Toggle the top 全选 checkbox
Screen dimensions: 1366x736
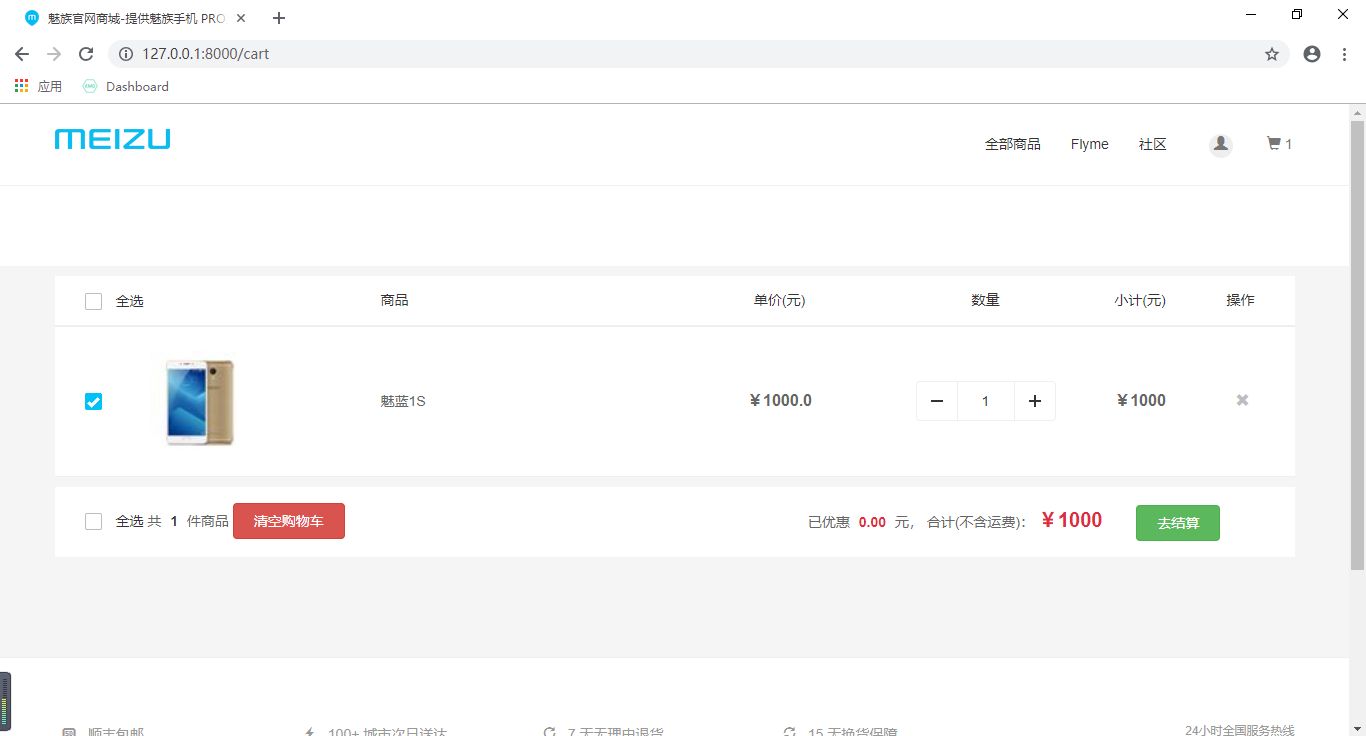94,301
